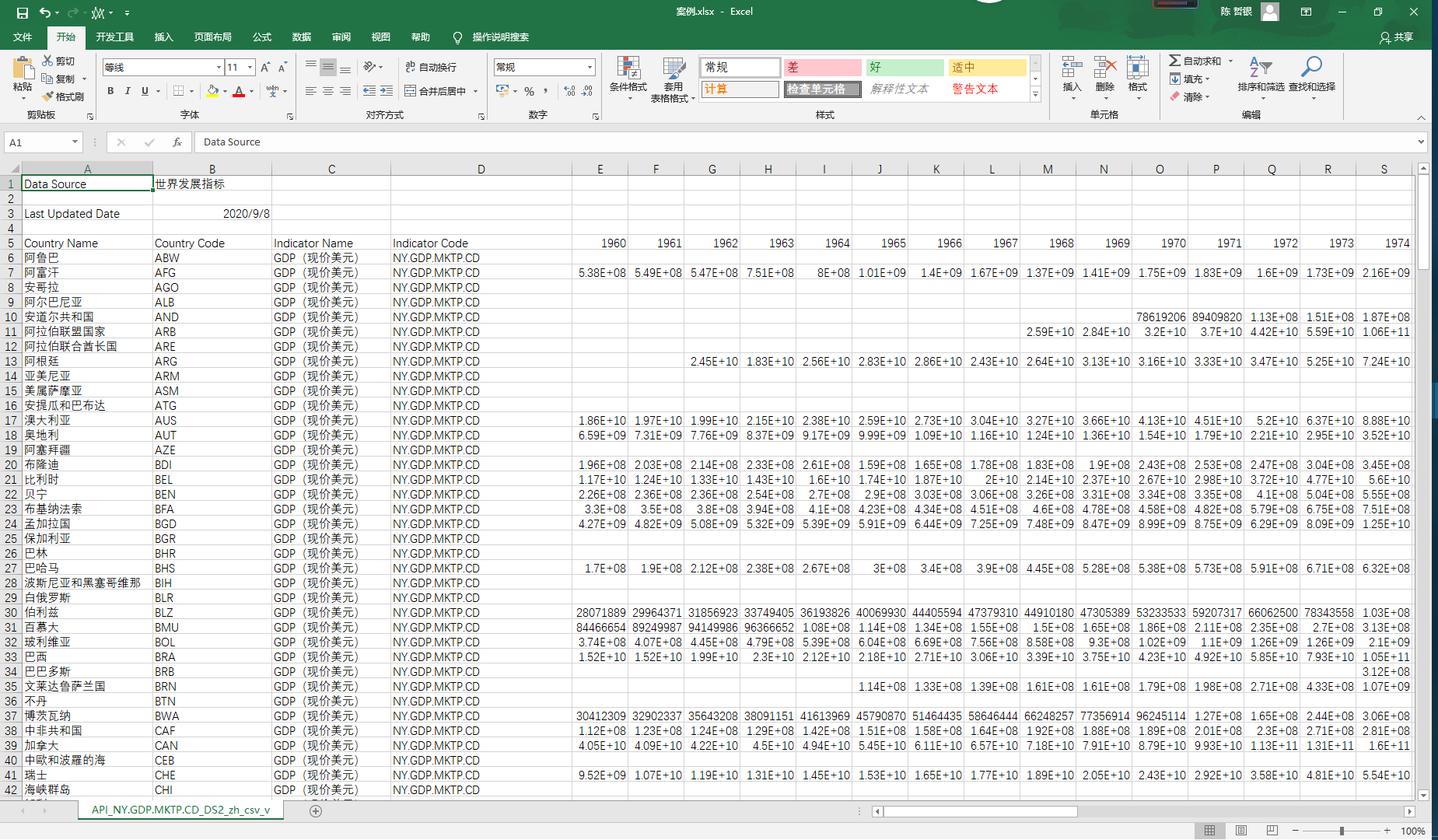Open the font name dropdown
The width and height of the screenshot is (1438, 840).
coord(219,68)
